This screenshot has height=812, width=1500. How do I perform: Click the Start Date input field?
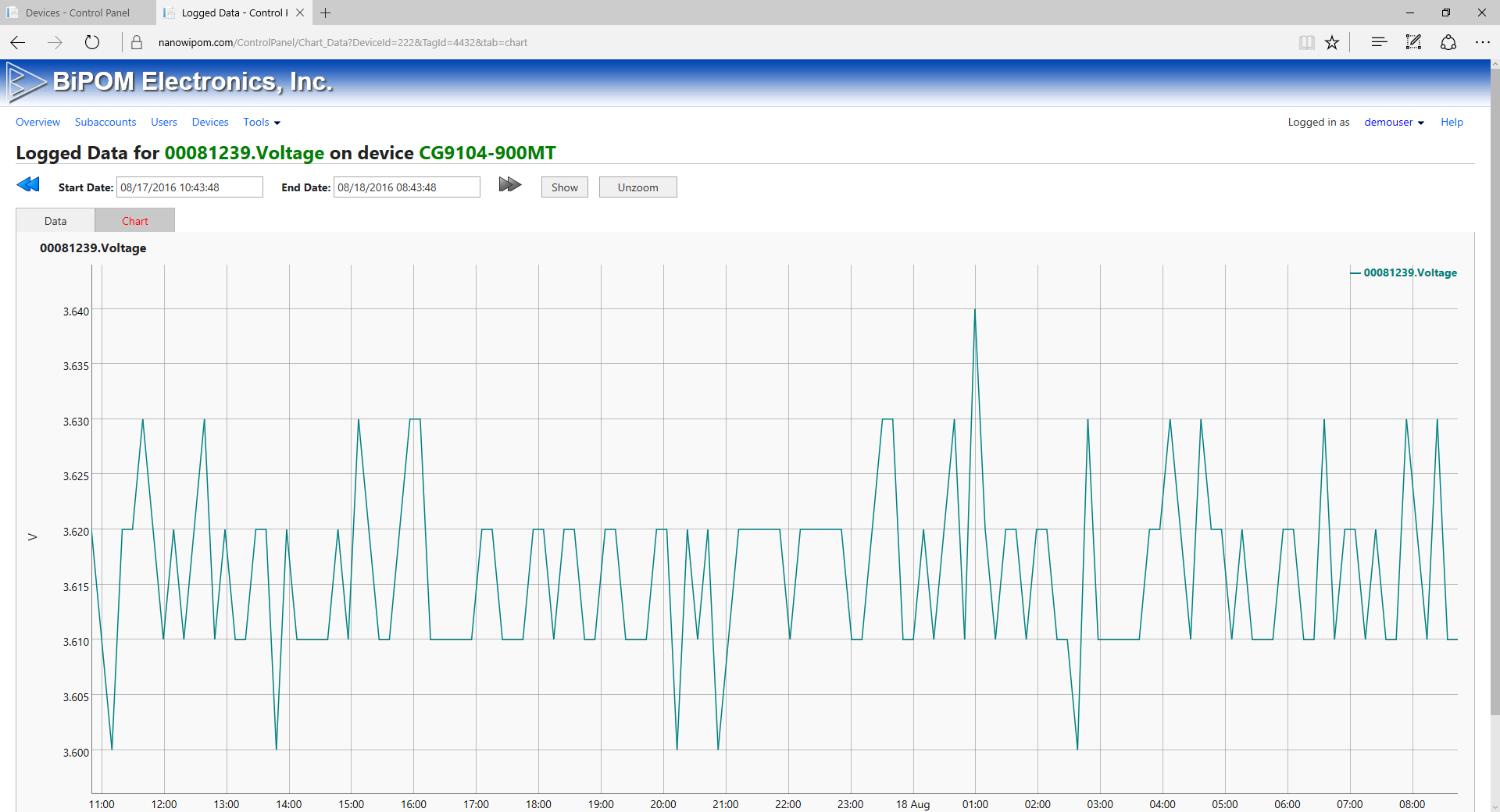click(x=189, y=187)
